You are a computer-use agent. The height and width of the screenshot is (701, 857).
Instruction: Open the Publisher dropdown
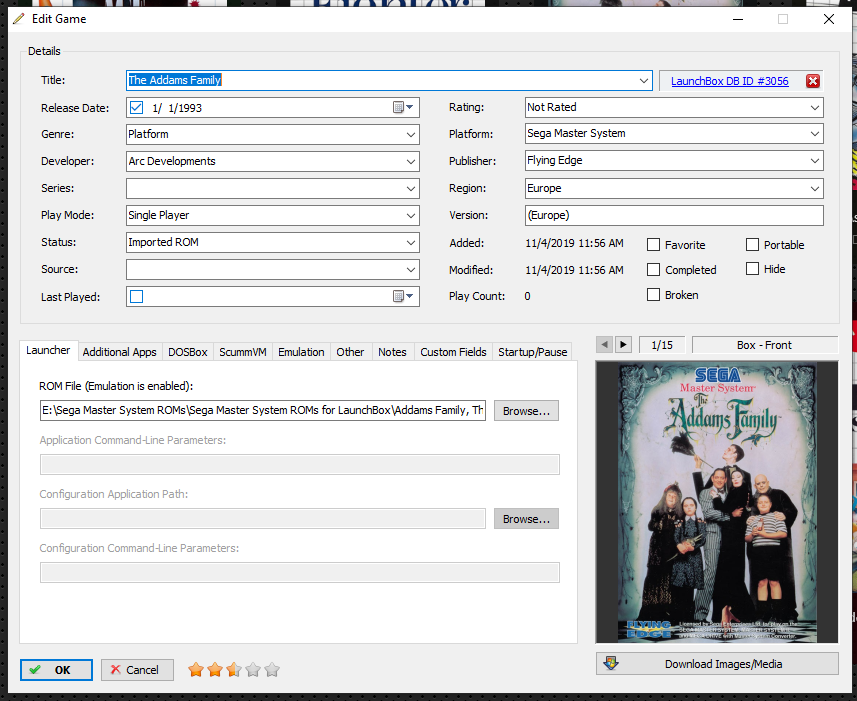[815, 161]
